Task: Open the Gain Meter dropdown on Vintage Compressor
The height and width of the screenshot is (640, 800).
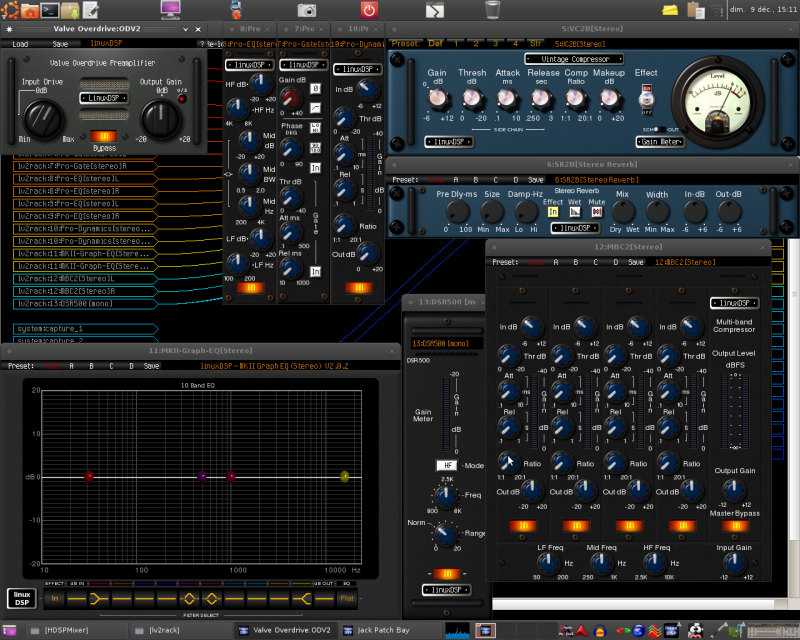Action: tap(661, 142)
